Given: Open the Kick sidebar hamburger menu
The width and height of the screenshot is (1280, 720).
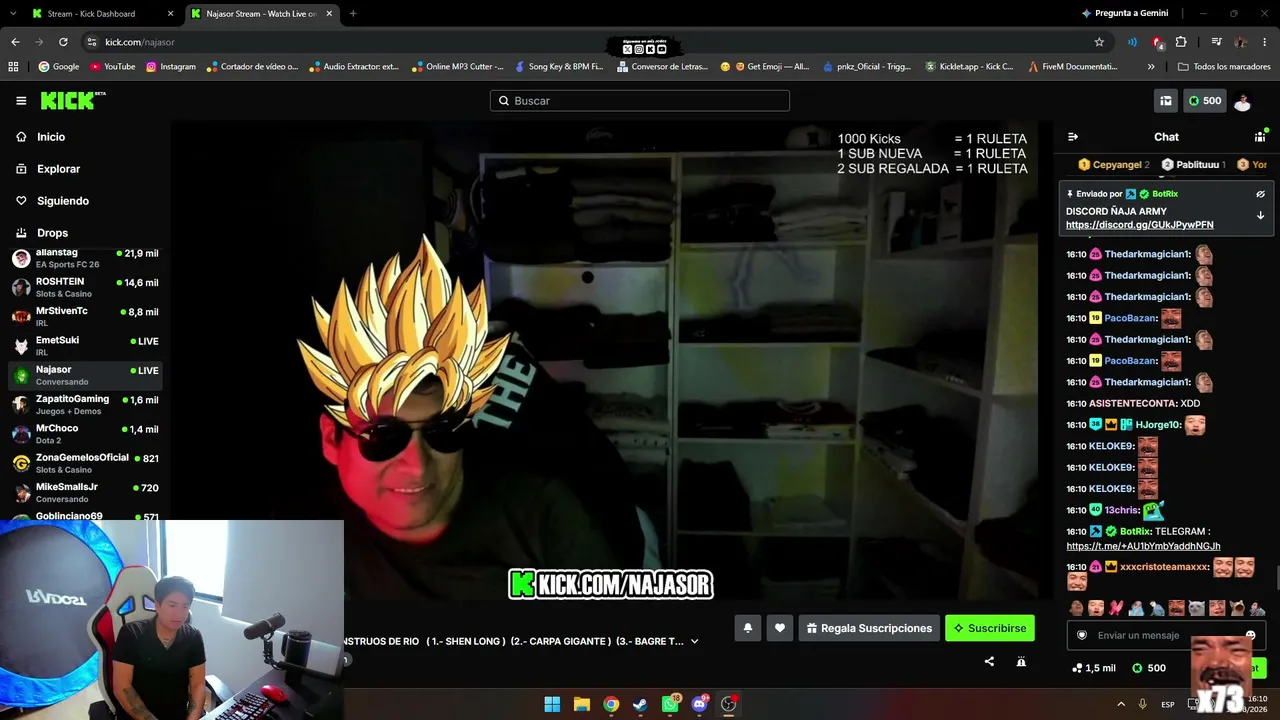Looking at the screenshot, I should (x=21, y=101).
